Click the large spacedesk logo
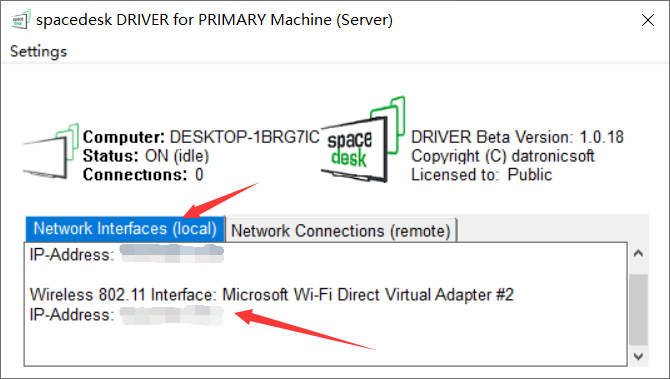The width and height of the screenshot is (670, 379). click(363, 139)
